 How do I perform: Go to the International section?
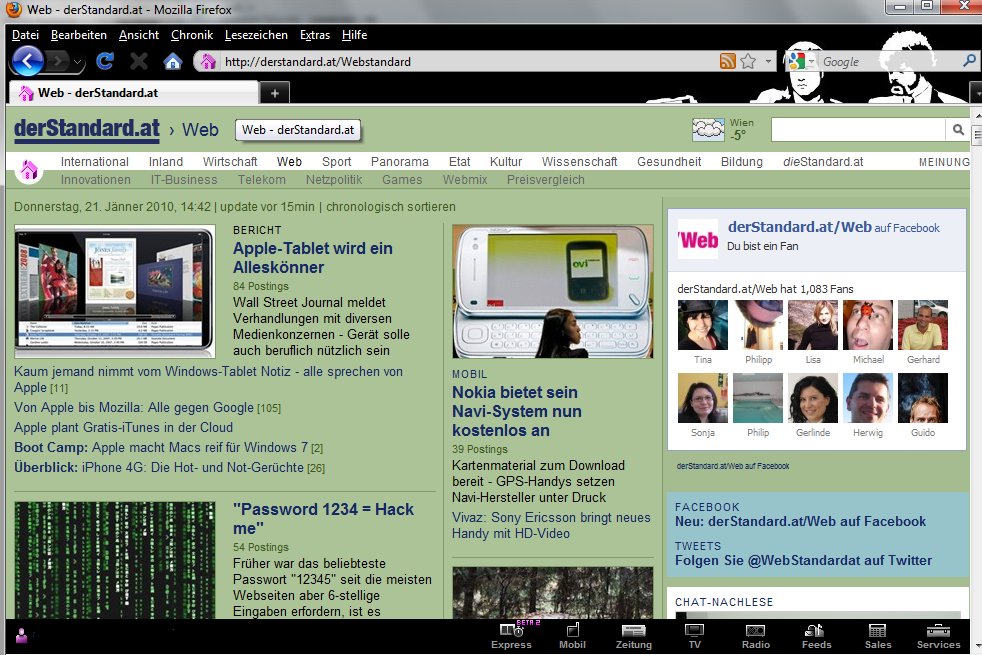[x=95, y=162]
